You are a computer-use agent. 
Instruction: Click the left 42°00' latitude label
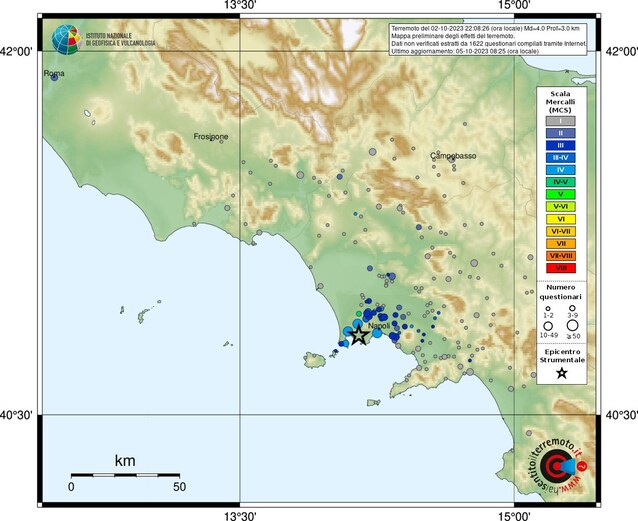17,52
